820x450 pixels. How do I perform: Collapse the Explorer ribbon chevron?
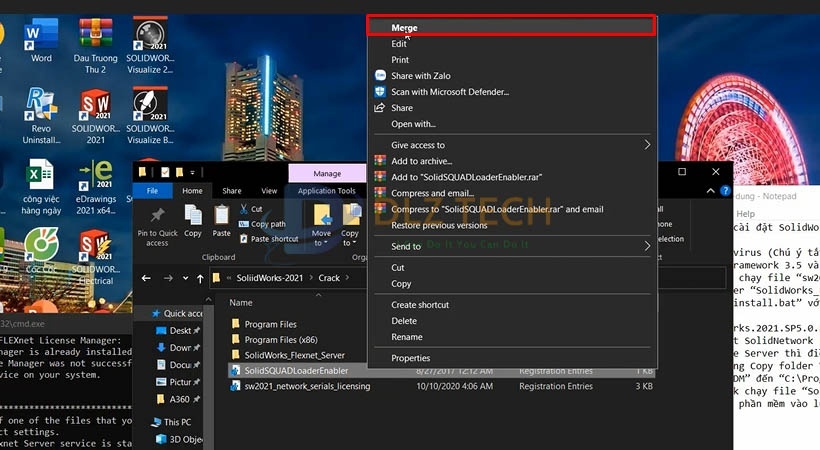coord(711,191)
